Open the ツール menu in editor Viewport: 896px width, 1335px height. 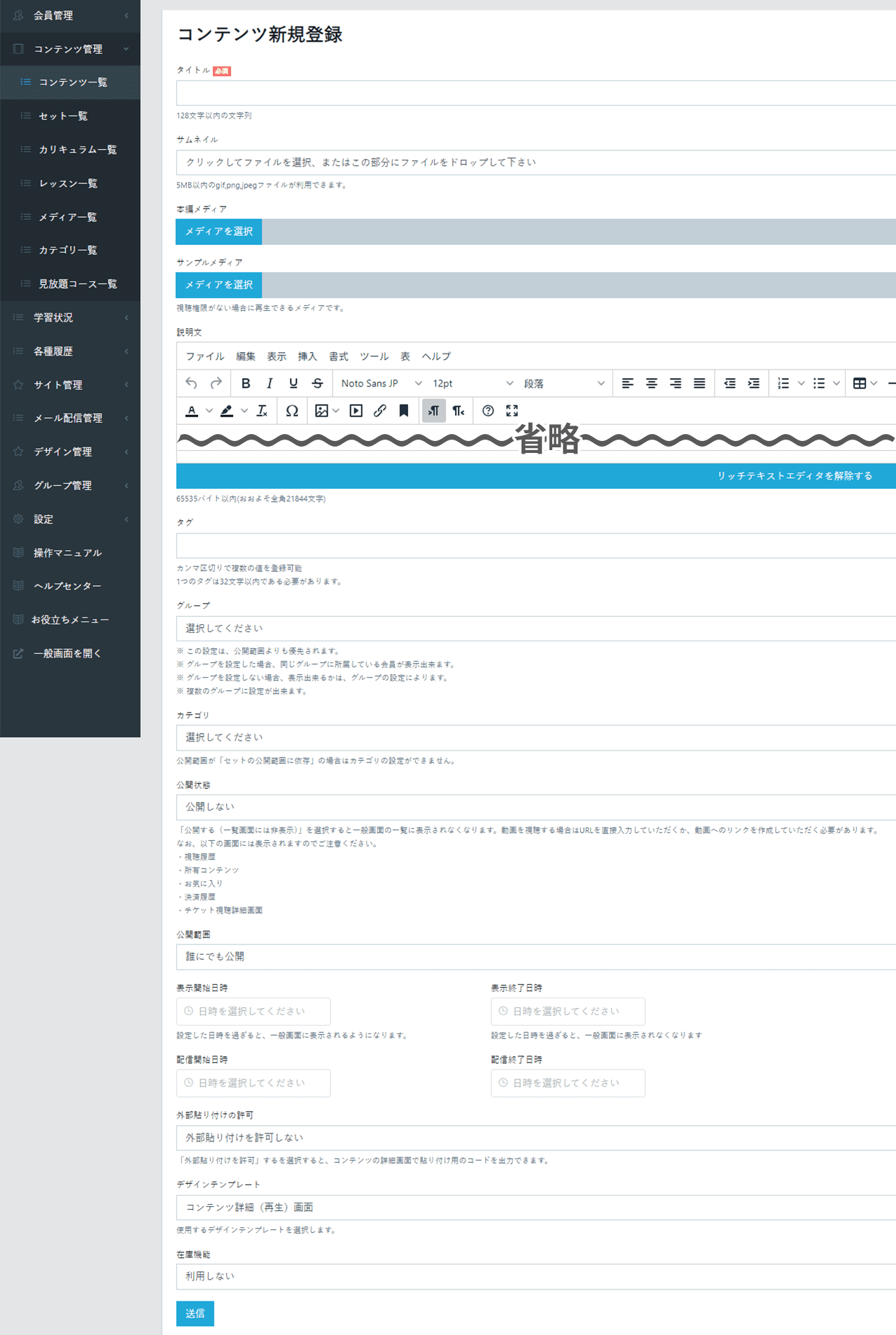tap(374, 356)
